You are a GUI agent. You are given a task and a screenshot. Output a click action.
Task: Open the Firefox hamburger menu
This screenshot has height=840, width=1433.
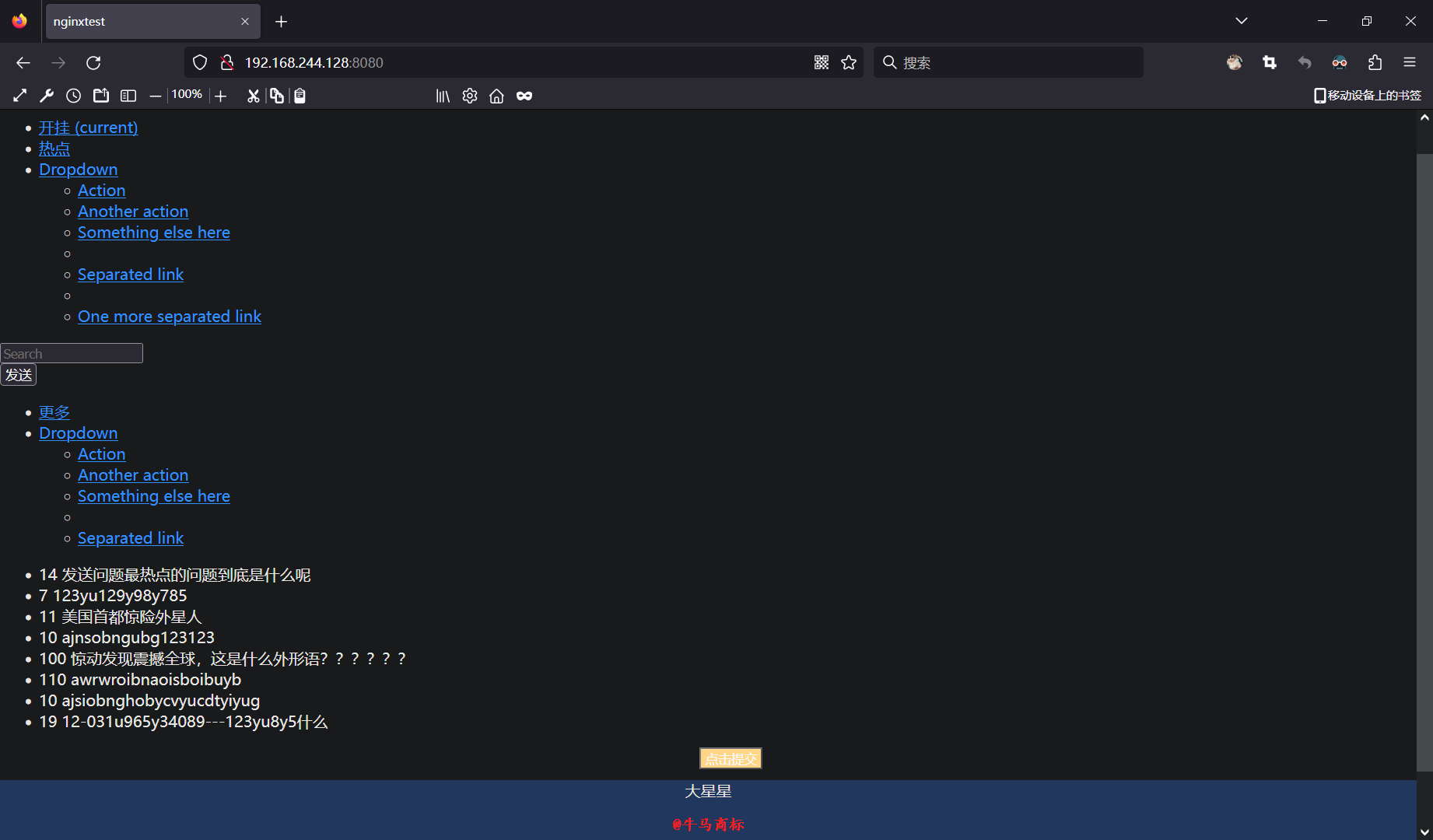[1410, 62]
